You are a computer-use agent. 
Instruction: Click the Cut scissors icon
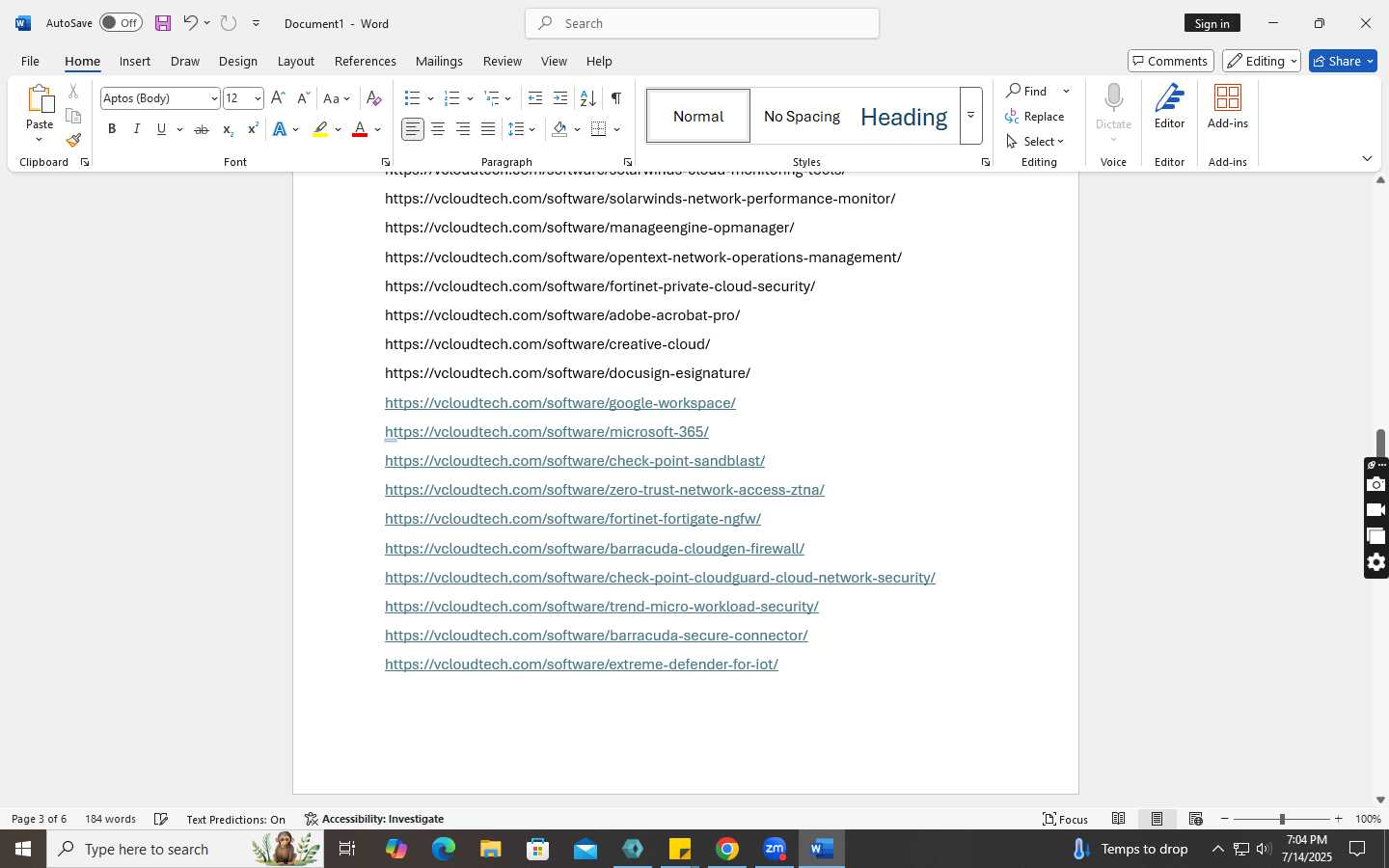click(x=73, y=92)
